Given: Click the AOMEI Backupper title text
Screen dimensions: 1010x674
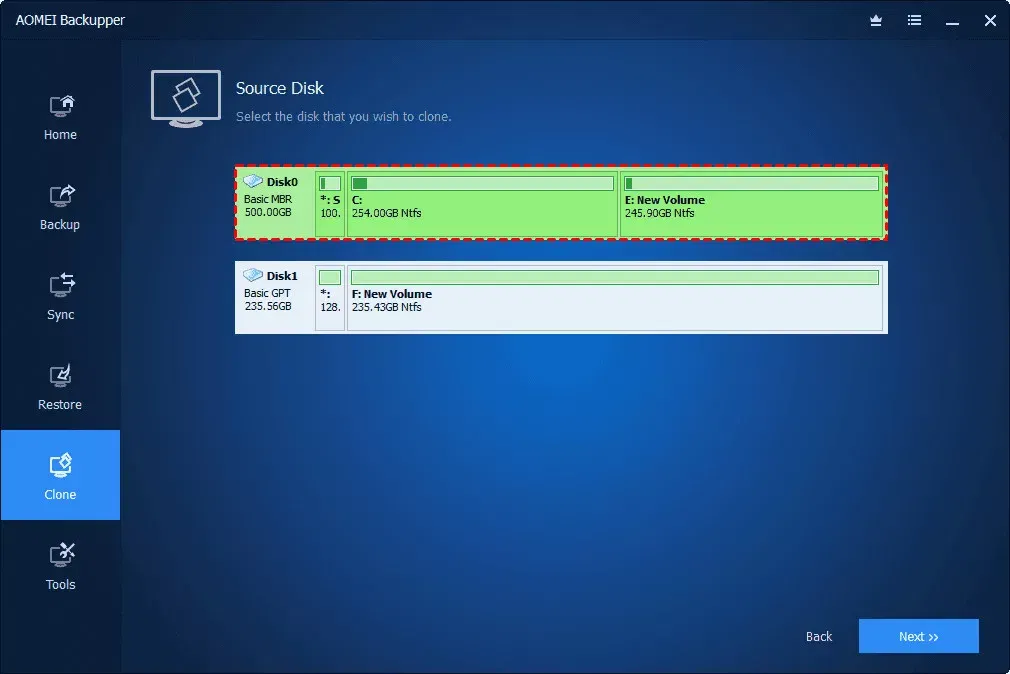Looking at the screenshot, I should (70, 20).
